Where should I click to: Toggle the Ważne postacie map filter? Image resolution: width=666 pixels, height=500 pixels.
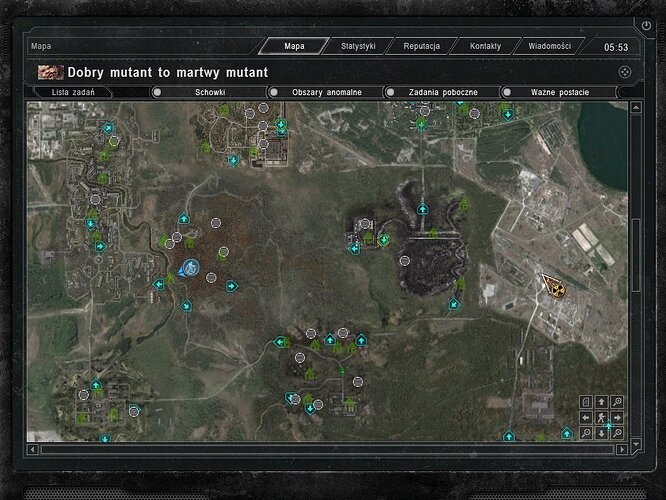click(559, 92)
